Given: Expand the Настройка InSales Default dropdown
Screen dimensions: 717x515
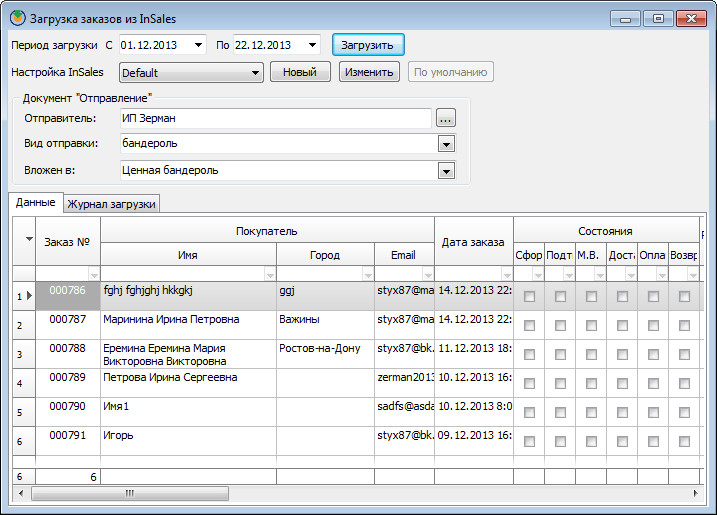Looking at the screenshot, I should tap(254, 72).
